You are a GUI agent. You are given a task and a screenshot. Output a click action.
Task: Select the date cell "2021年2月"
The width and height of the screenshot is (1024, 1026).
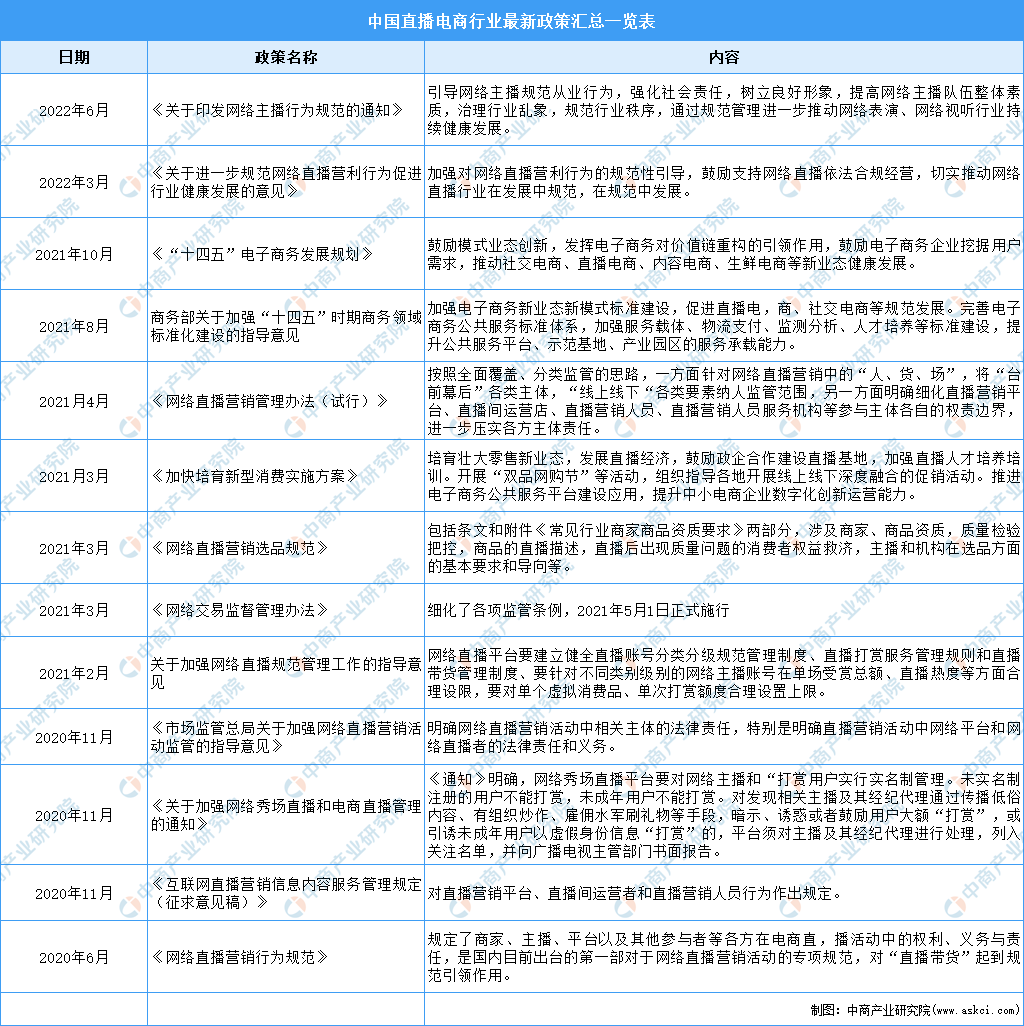74,673
